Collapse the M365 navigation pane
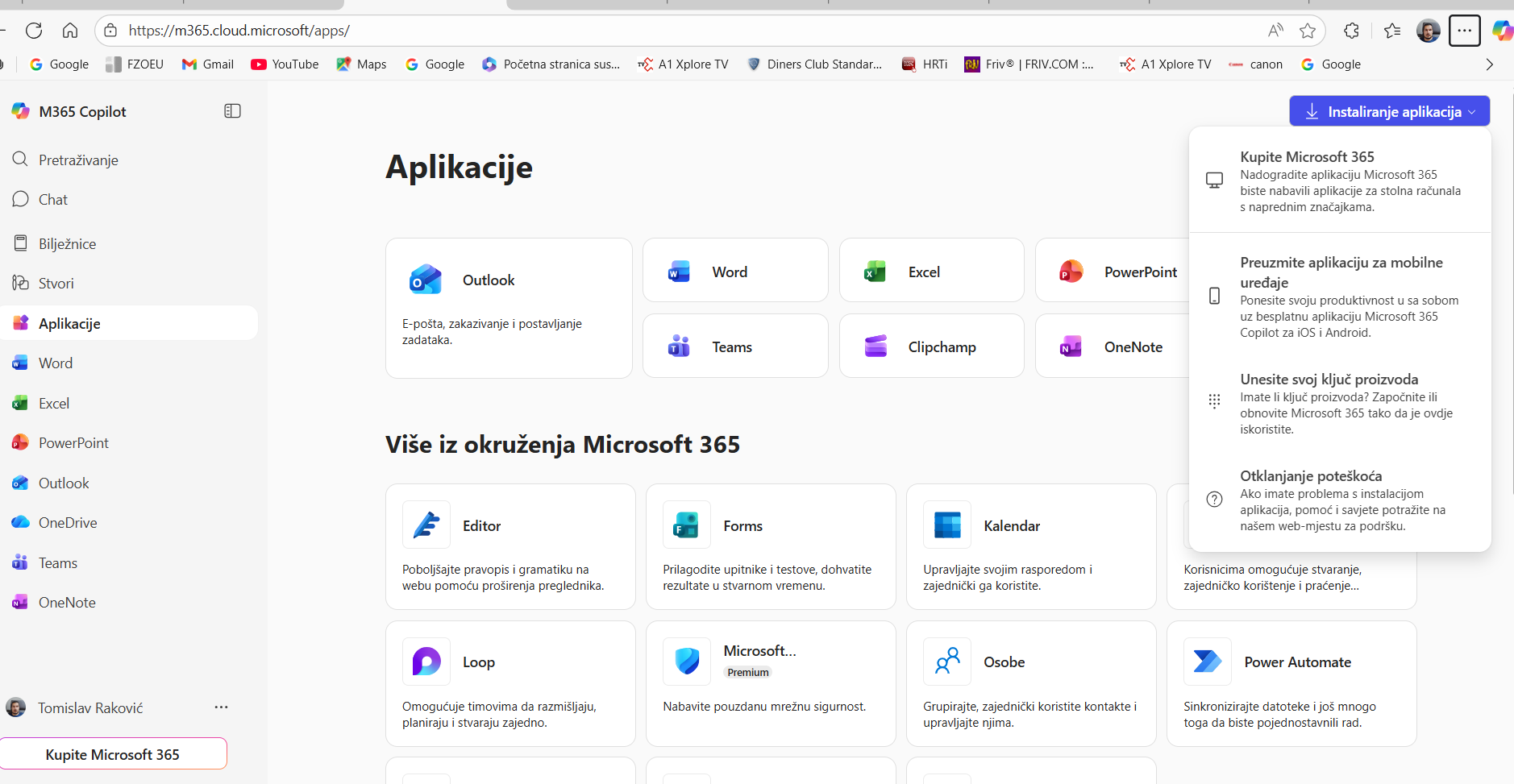 point(232,111)
